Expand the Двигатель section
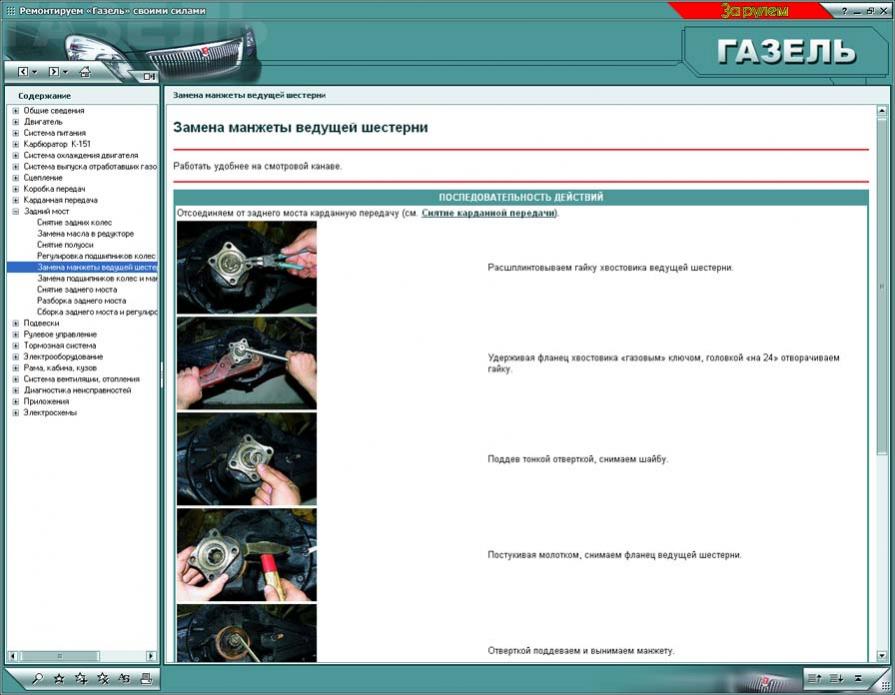The height and width of the screenshot is (695, 895). pyautogui.click(x=16, y=122)
